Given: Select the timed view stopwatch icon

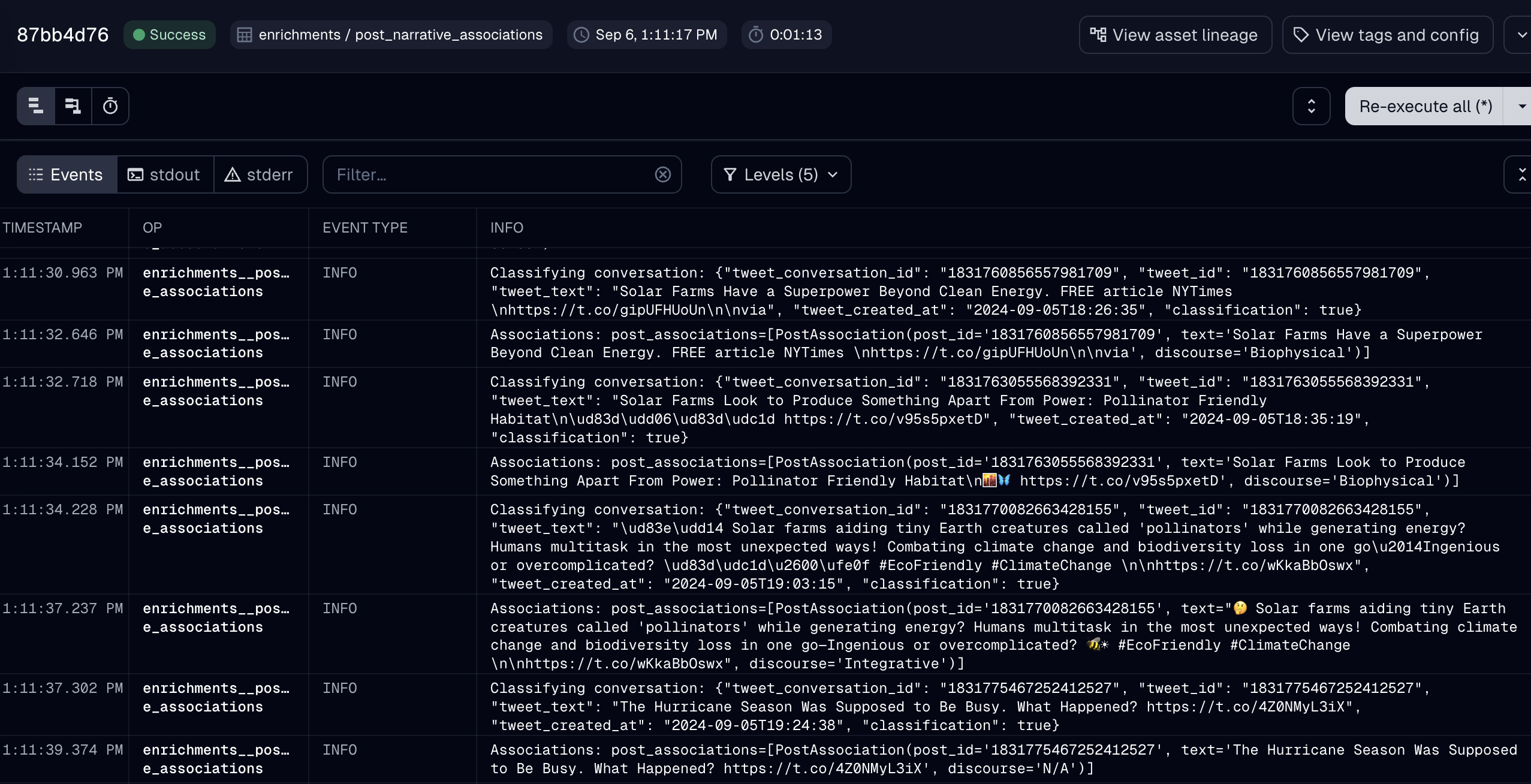Looking at the screenshot, I should (110, 106).
